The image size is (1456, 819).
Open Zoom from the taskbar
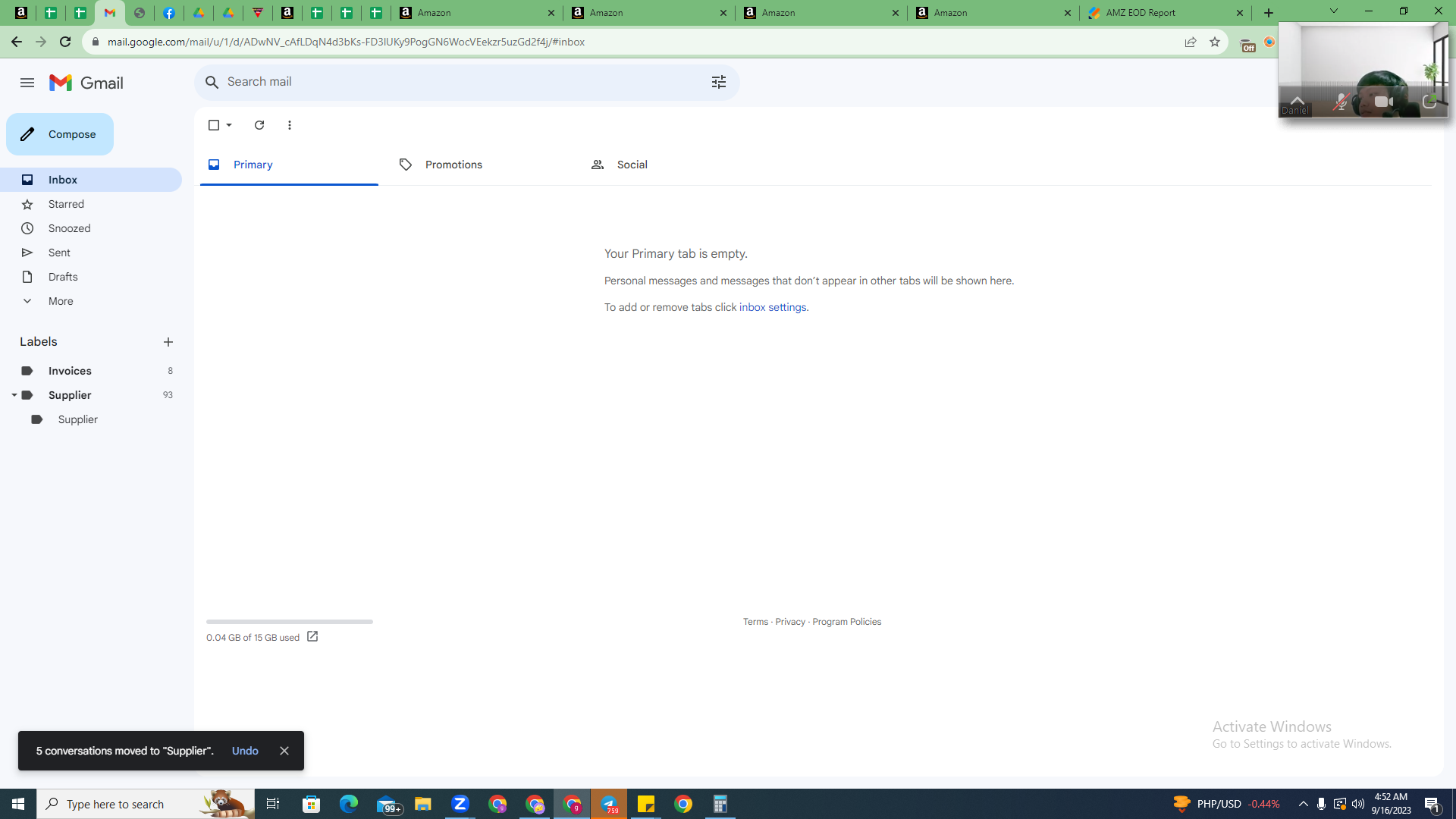point(460,804)
